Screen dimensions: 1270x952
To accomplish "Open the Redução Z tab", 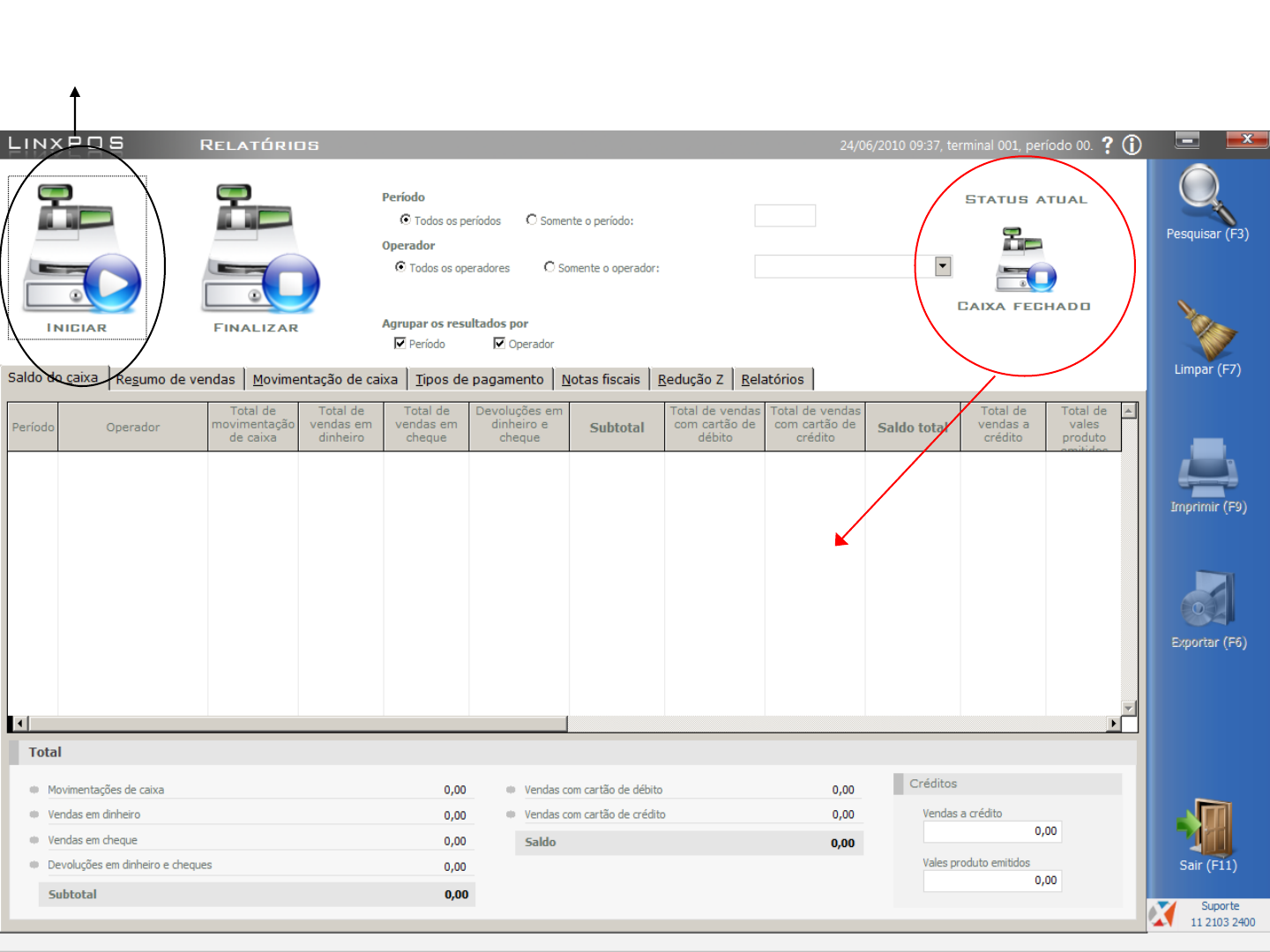I will (x=691, y=379).
